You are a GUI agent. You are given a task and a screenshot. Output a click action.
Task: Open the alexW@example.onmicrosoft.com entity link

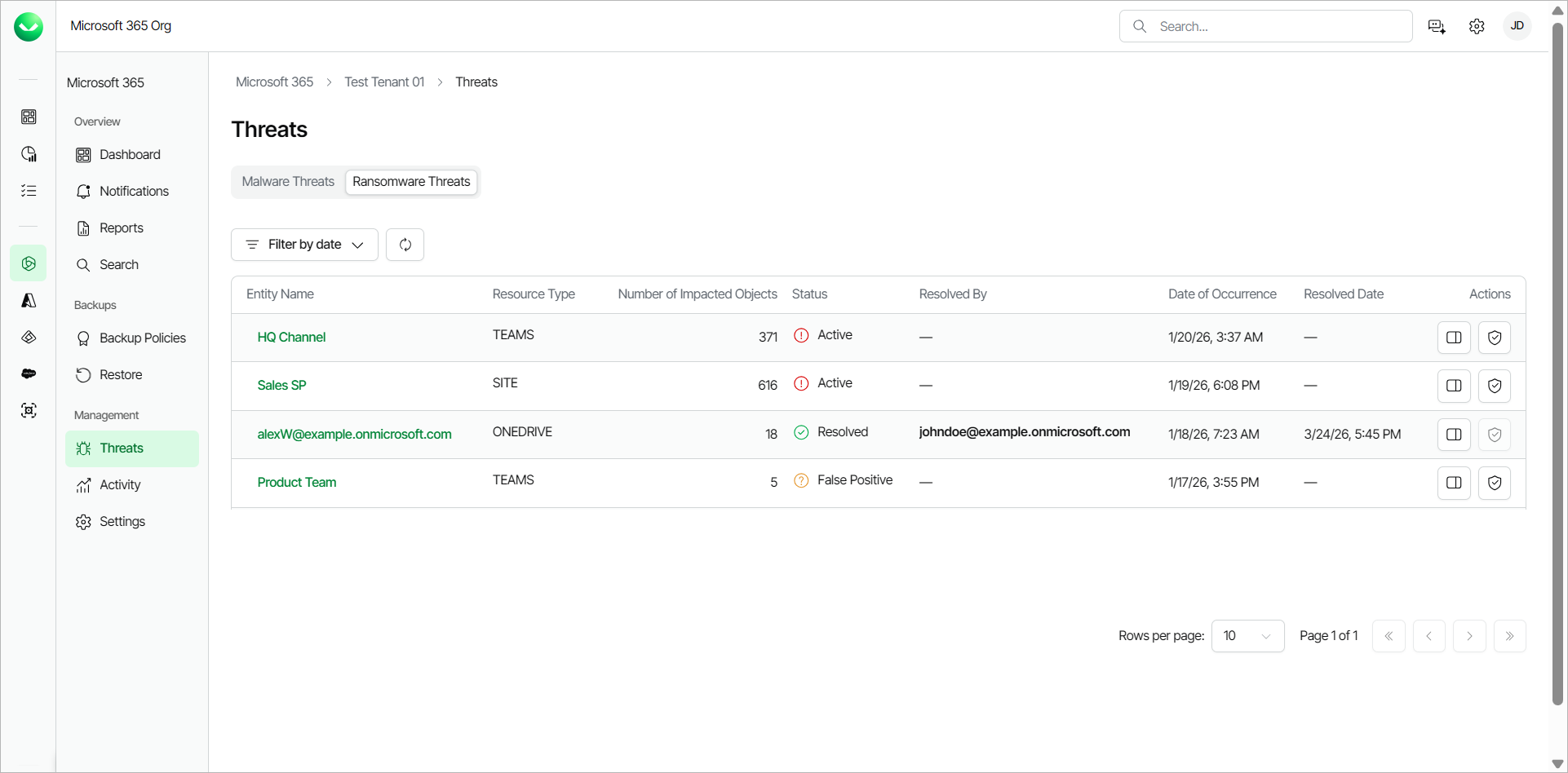pyautogui.click(x=354, y=435)
